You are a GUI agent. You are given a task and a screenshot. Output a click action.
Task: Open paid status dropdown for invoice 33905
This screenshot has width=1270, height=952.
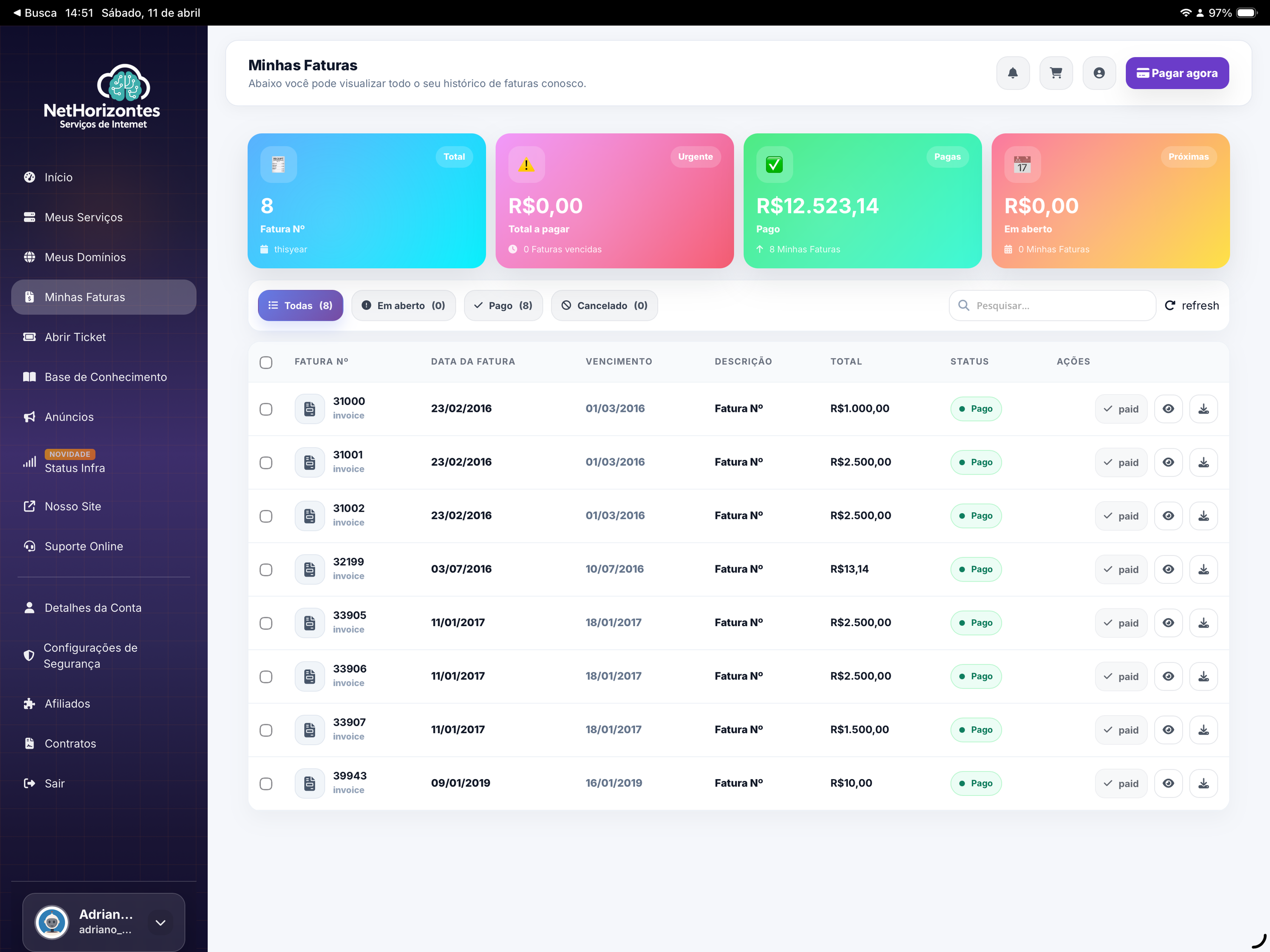pos(1121,623)
